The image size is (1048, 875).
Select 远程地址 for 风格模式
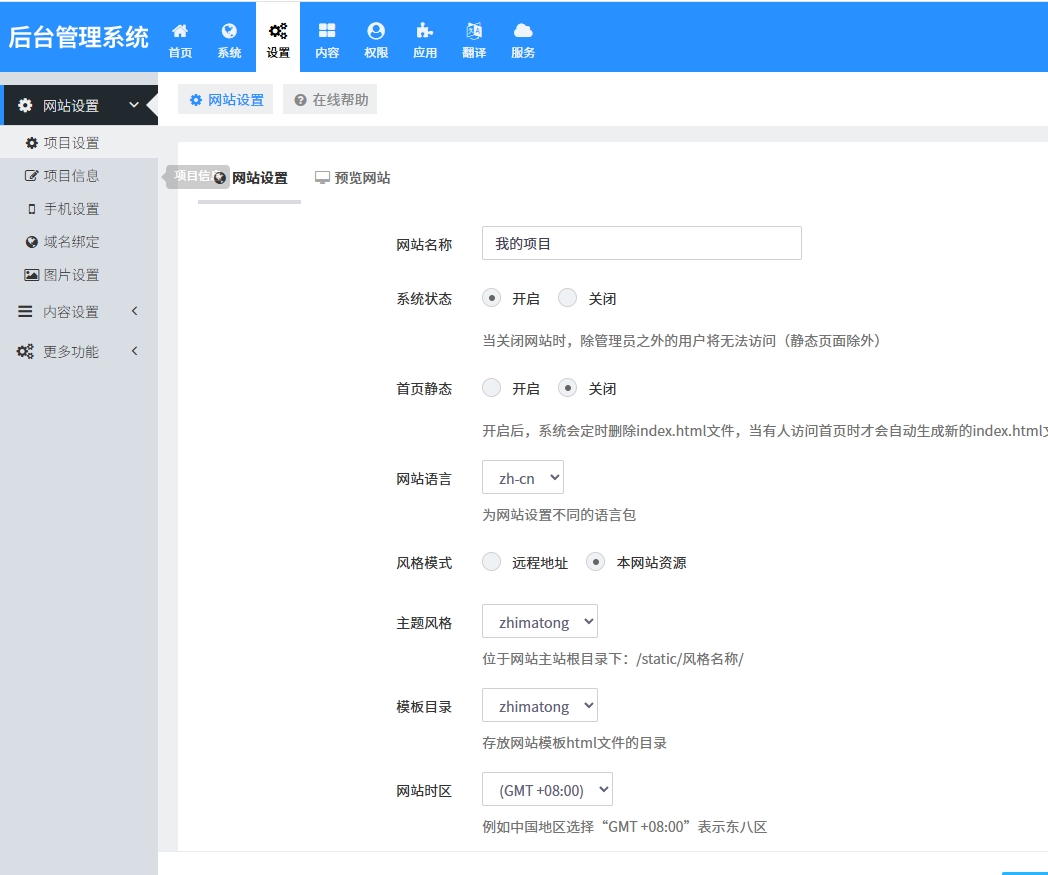pyautogui.click(x=492, y=562)
